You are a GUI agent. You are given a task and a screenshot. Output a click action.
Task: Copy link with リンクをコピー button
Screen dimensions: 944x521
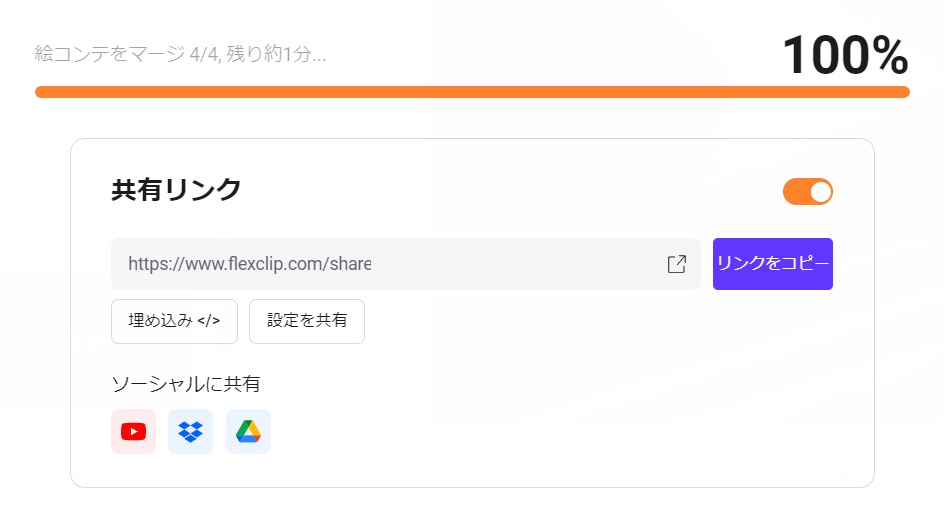click(772, 264)
